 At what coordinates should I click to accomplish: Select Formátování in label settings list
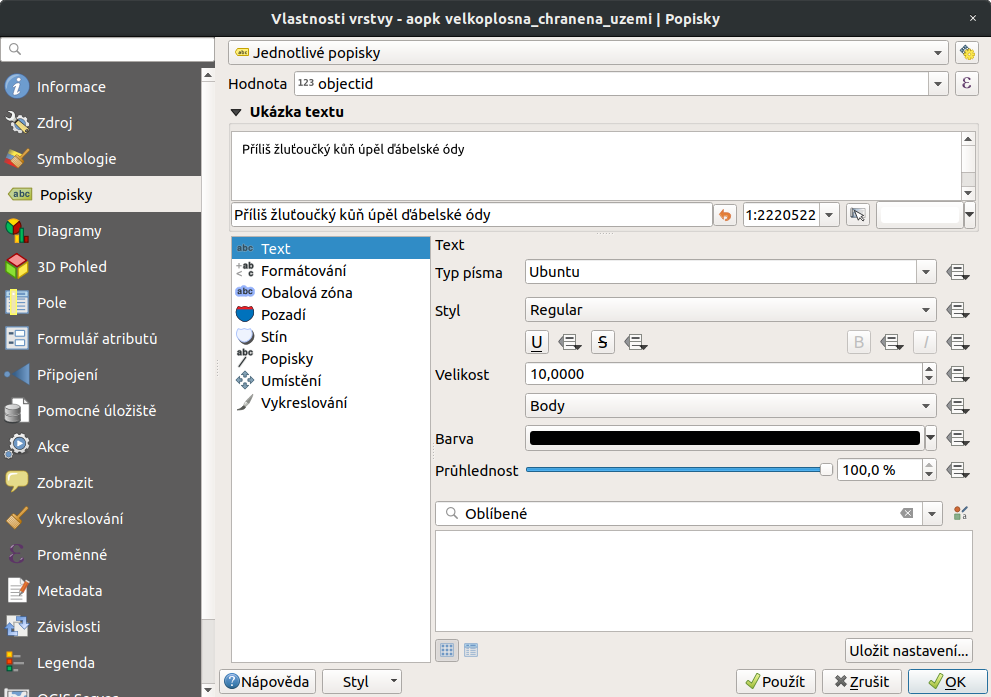(331, 270)
